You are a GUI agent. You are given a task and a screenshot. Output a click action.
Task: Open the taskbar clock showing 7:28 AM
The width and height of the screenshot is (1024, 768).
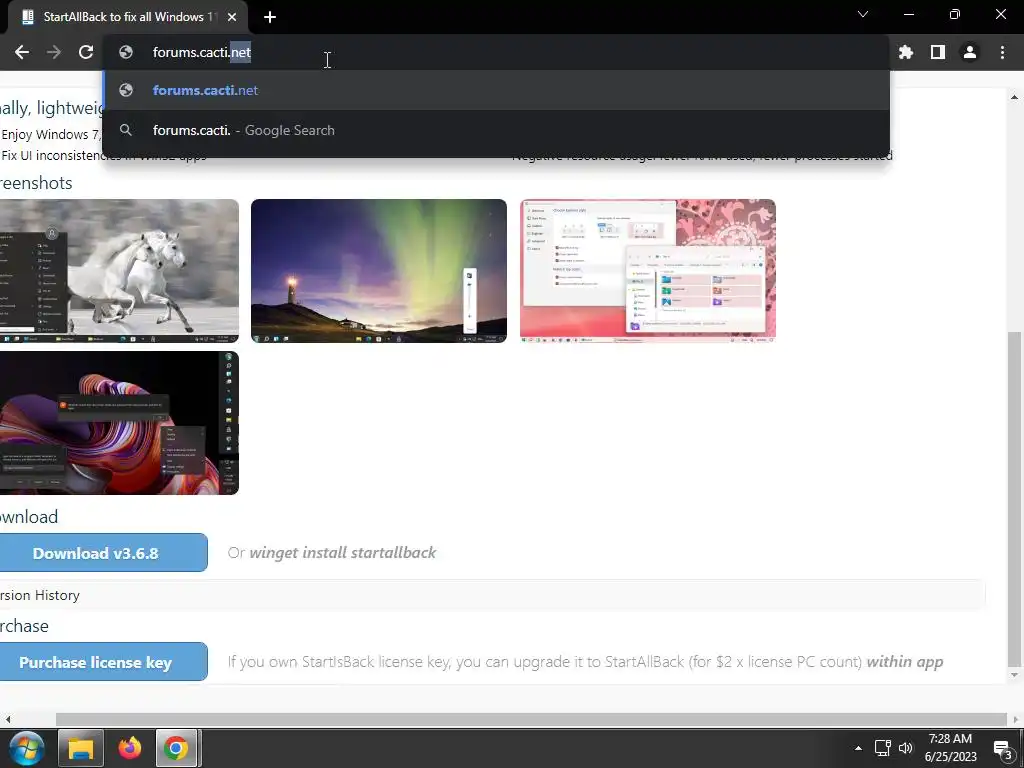click(951, 748)
